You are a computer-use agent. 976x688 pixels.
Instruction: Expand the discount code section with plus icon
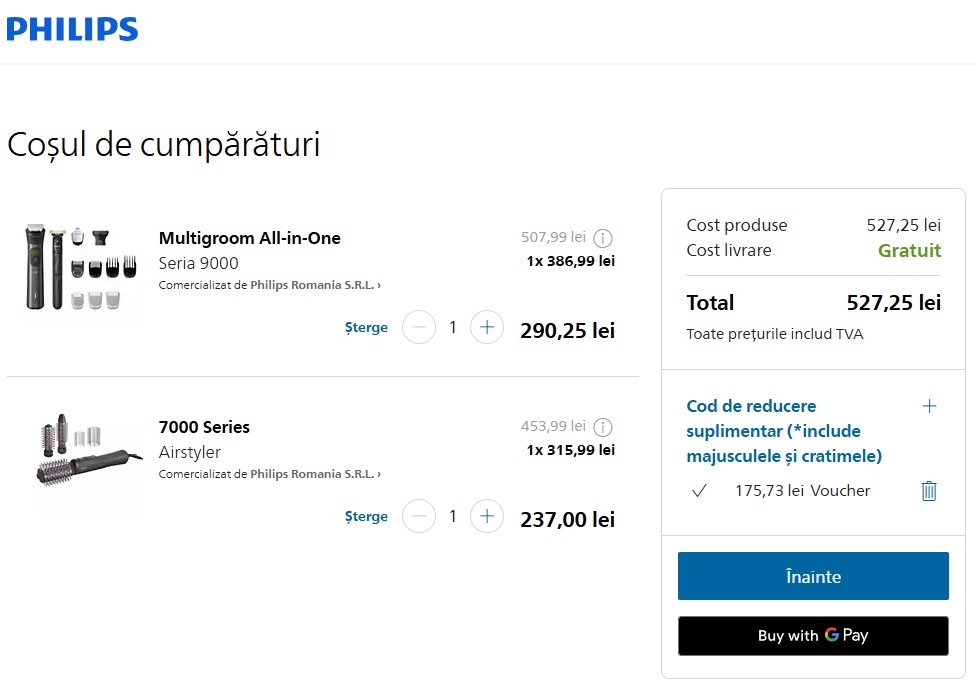[x=929, y=407]
